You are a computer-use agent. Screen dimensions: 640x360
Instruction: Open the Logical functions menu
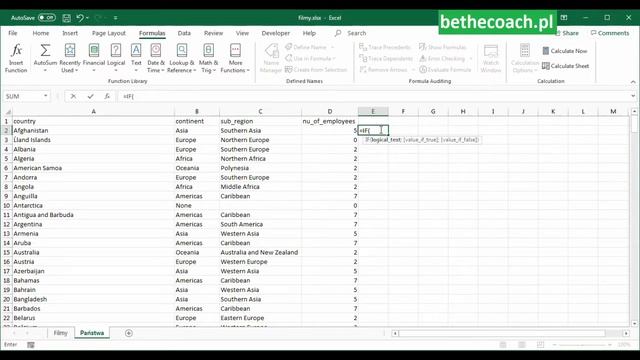click(x=116, y=58)
